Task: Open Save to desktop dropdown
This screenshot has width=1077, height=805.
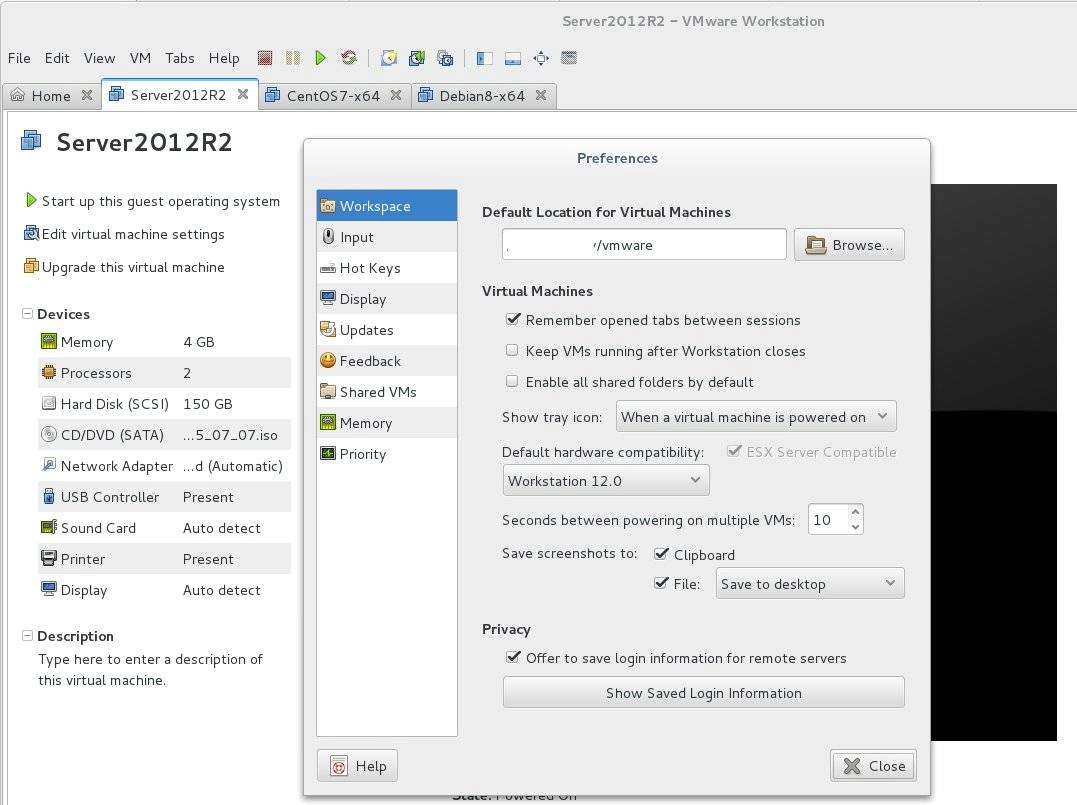Action: click(810, 584)
